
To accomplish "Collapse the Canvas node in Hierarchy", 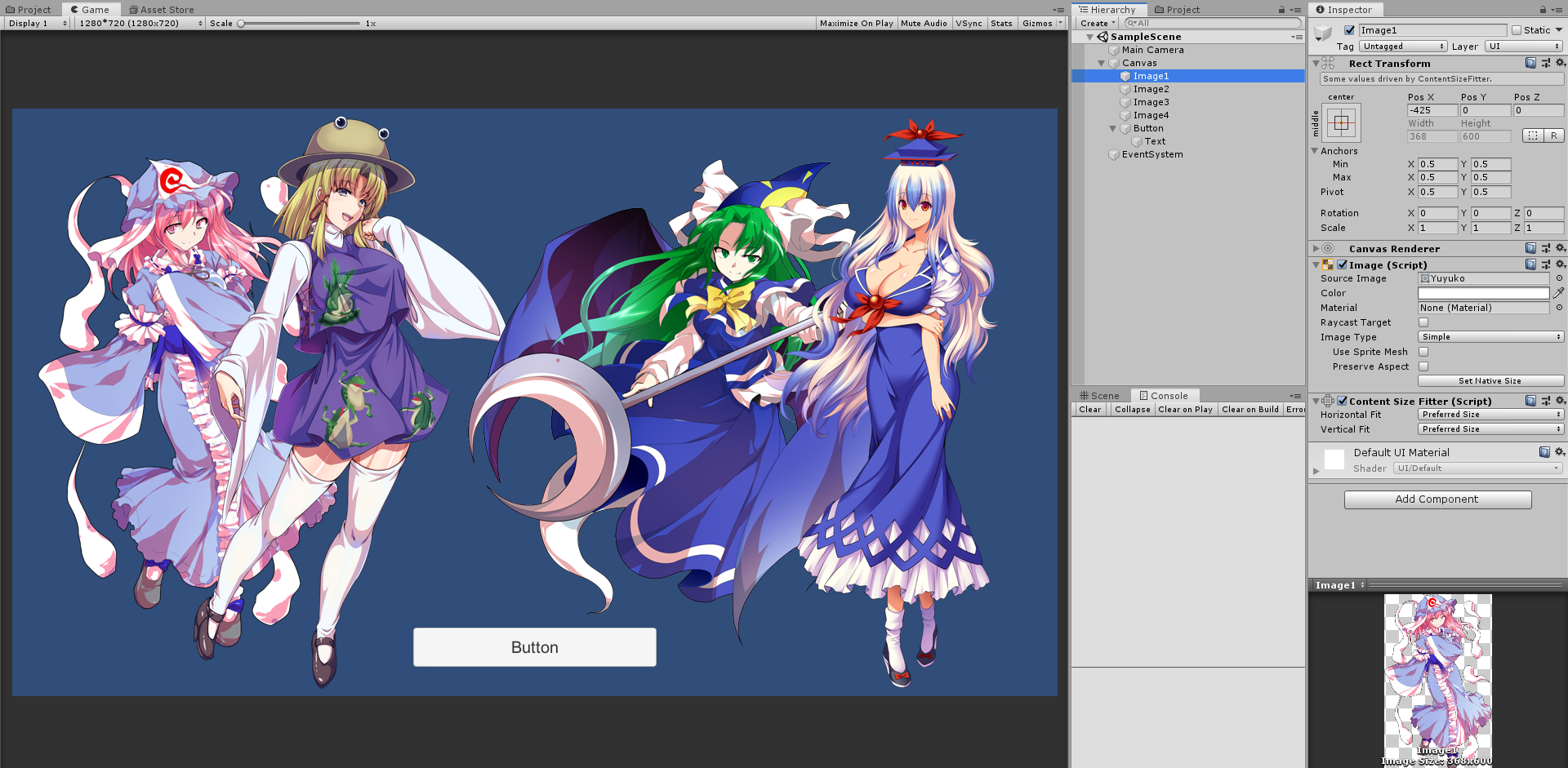I will [1101, 63].
